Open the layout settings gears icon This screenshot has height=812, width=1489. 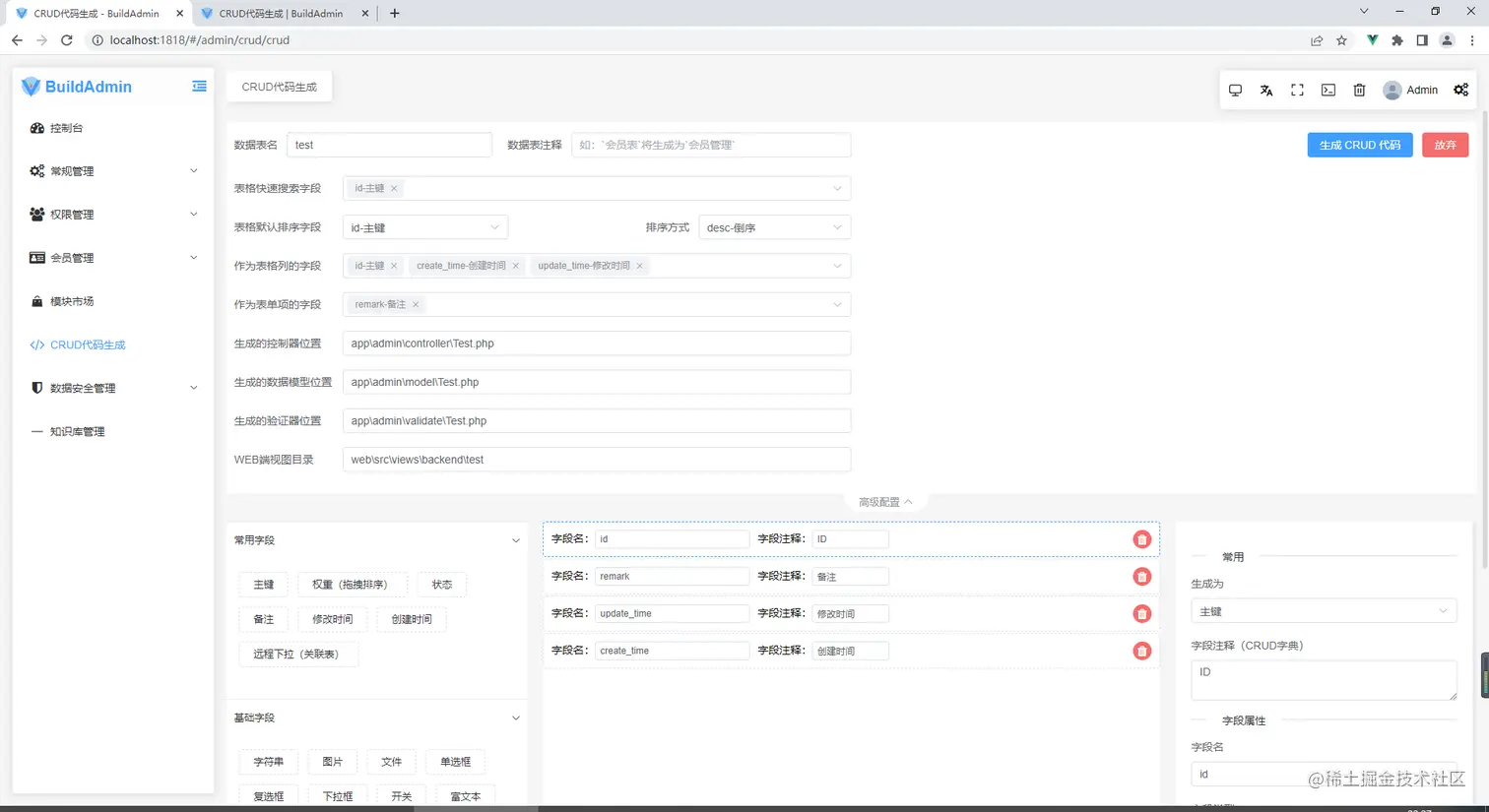1461,90
